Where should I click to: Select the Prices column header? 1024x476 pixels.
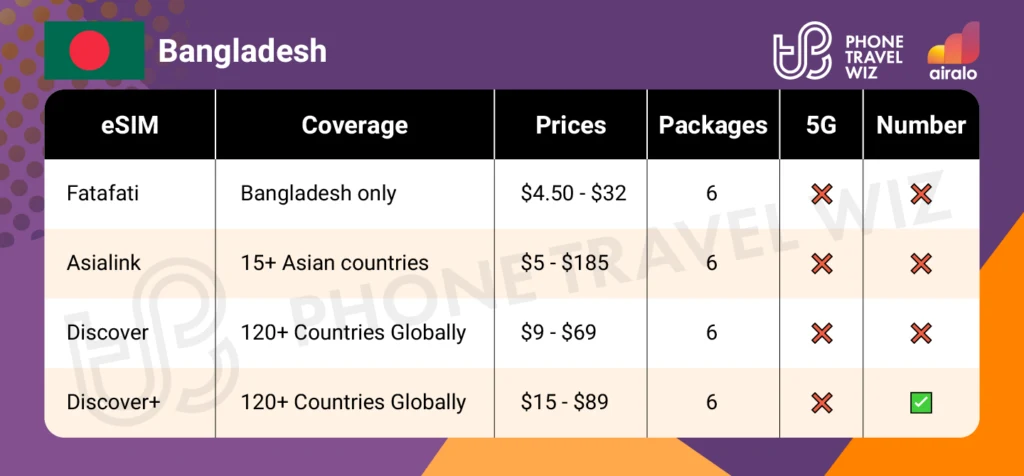coord(571,125)
